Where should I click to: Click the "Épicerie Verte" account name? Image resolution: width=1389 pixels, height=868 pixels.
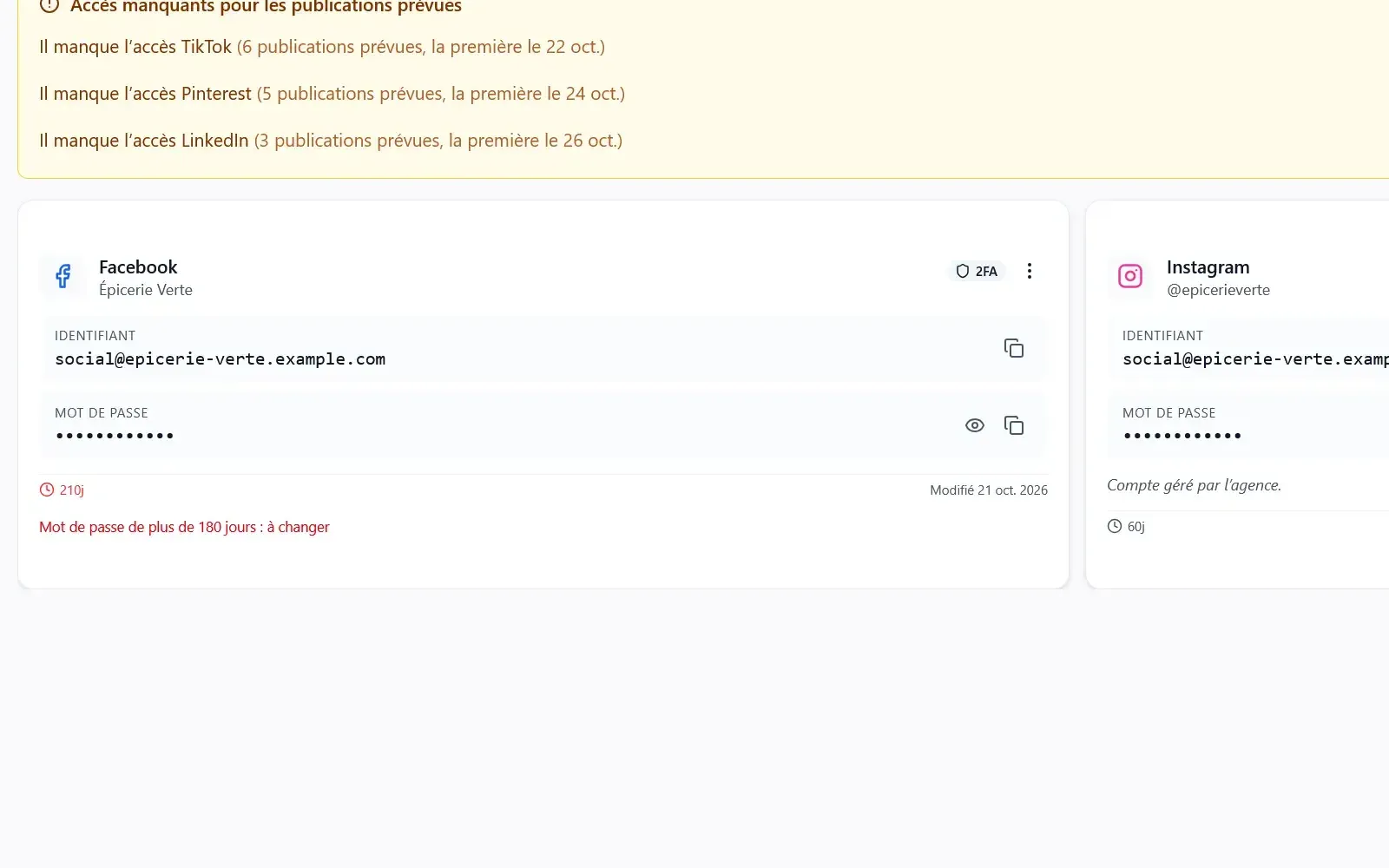click(x=146, y=290)
